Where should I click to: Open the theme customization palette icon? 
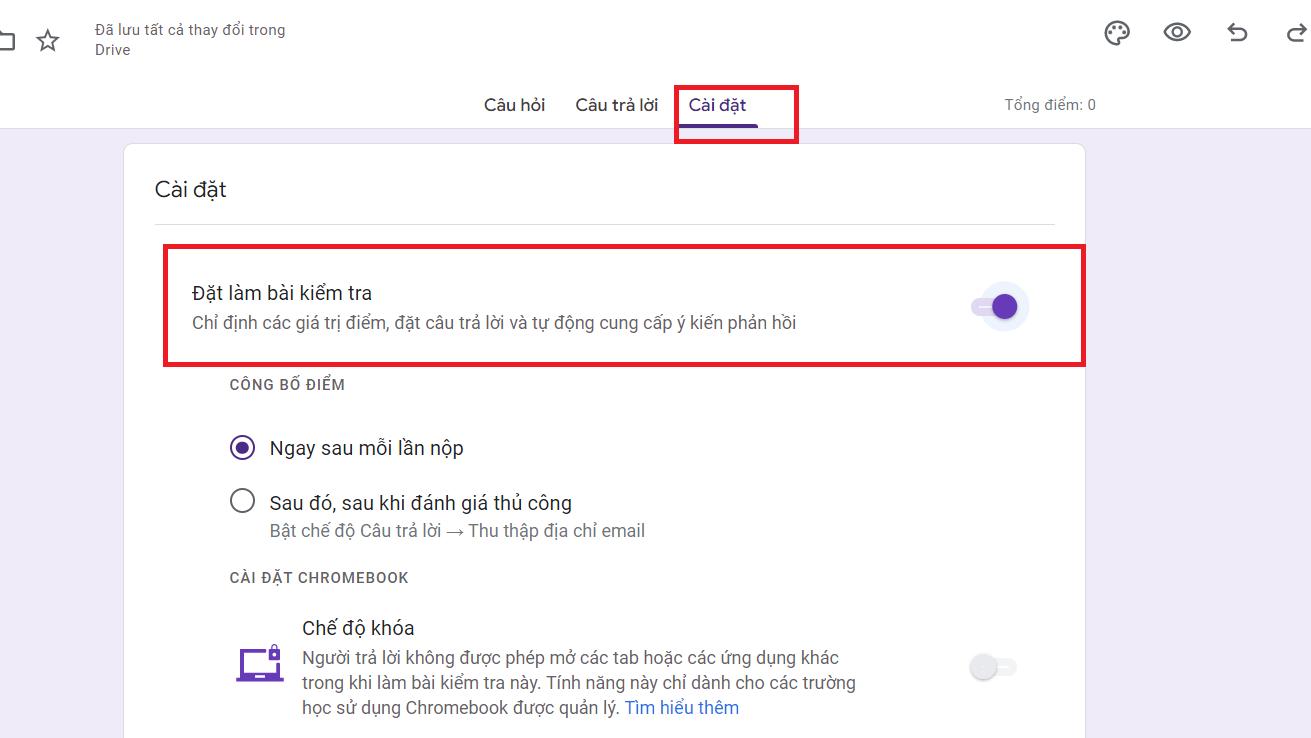click(1116, 33)
